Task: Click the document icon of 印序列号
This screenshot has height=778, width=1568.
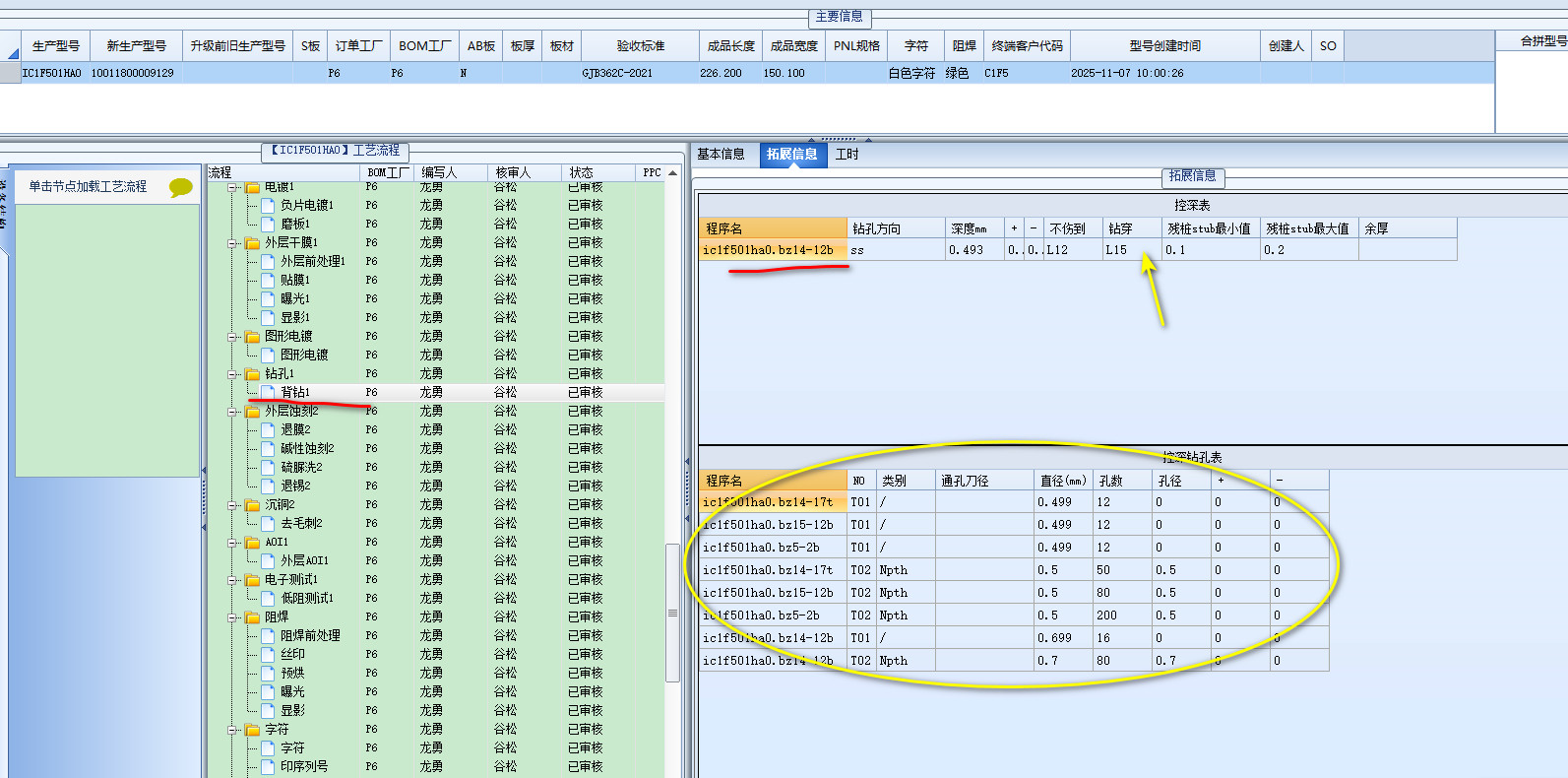Action: (268, 766)
